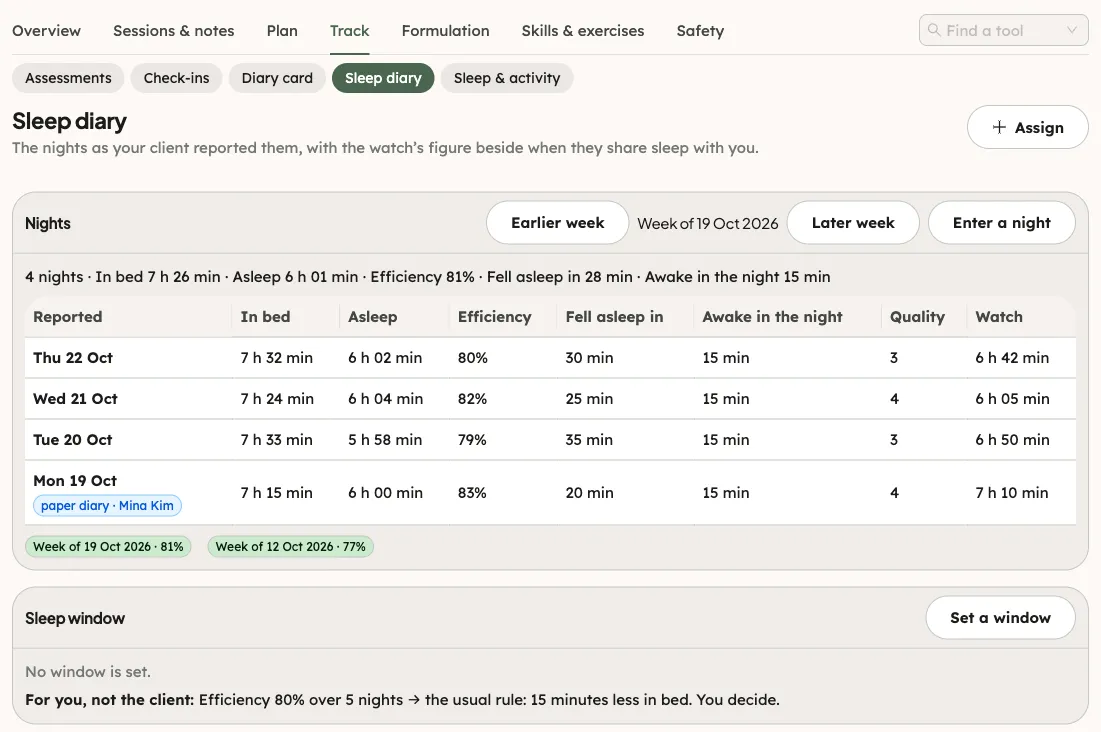Select the Assessments pill

pos(68,78)
